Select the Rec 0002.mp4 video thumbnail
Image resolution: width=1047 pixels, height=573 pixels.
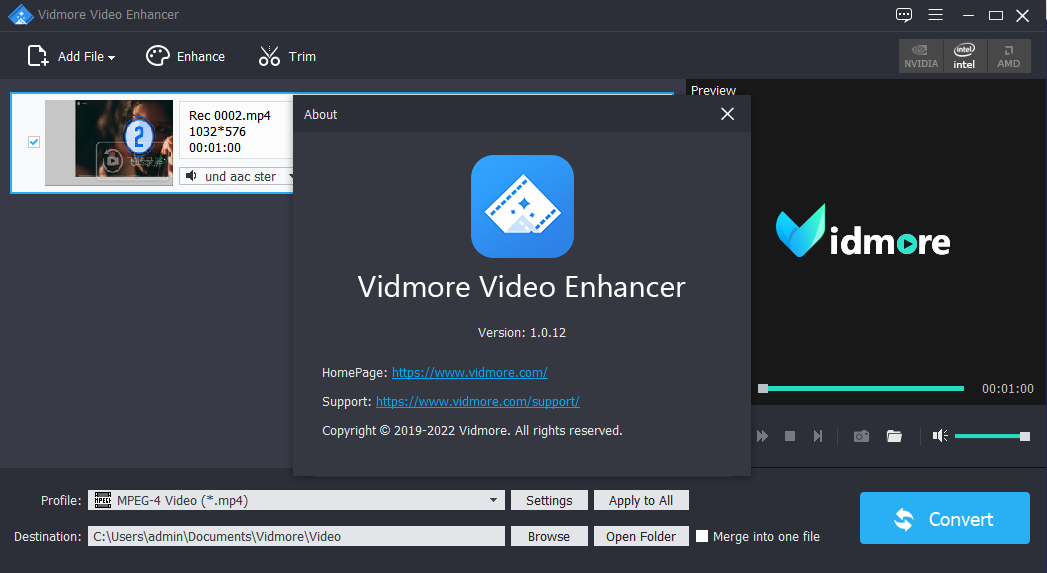[109, 142]
